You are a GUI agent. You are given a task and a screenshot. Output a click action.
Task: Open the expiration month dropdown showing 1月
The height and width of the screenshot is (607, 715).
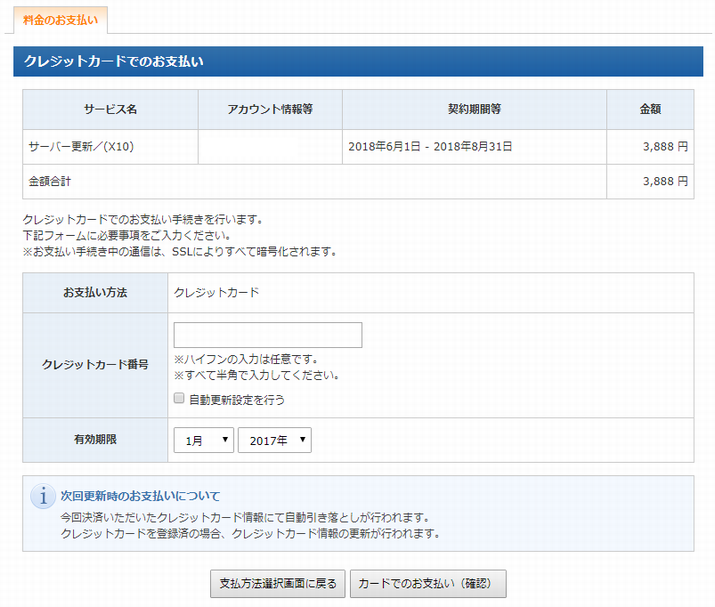(203, 440)
